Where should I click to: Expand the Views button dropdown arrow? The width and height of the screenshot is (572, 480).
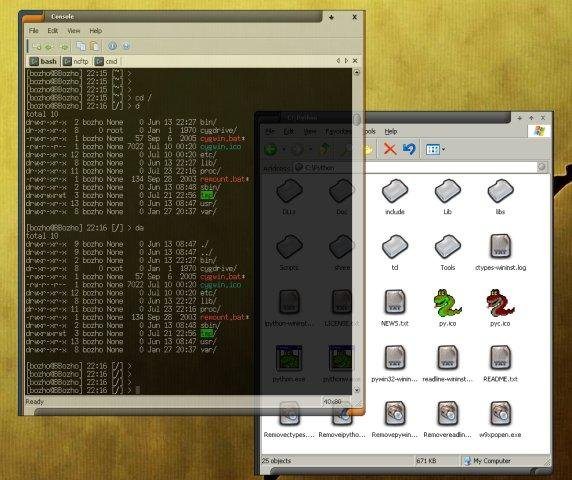443,149
